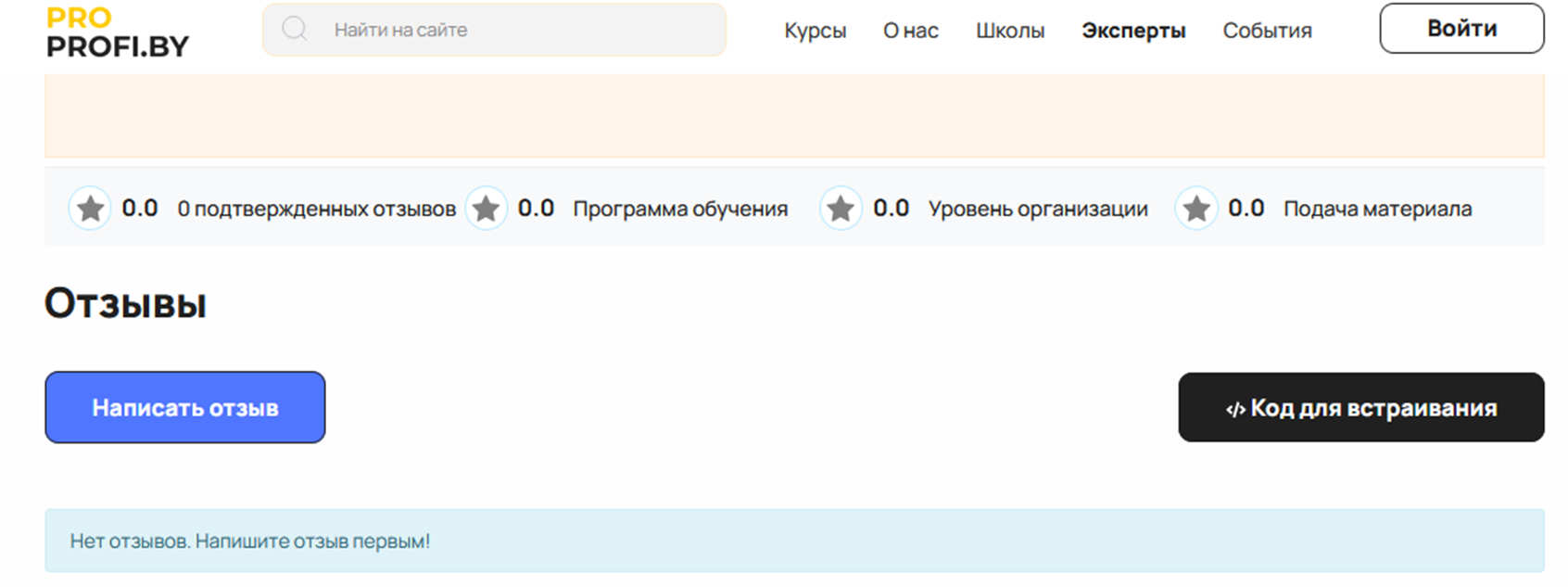Image resolution: width=1568 pixels, height=587 pixels.
Task: Click the magnifying glass search icon
Action: (x=295, y=29)
